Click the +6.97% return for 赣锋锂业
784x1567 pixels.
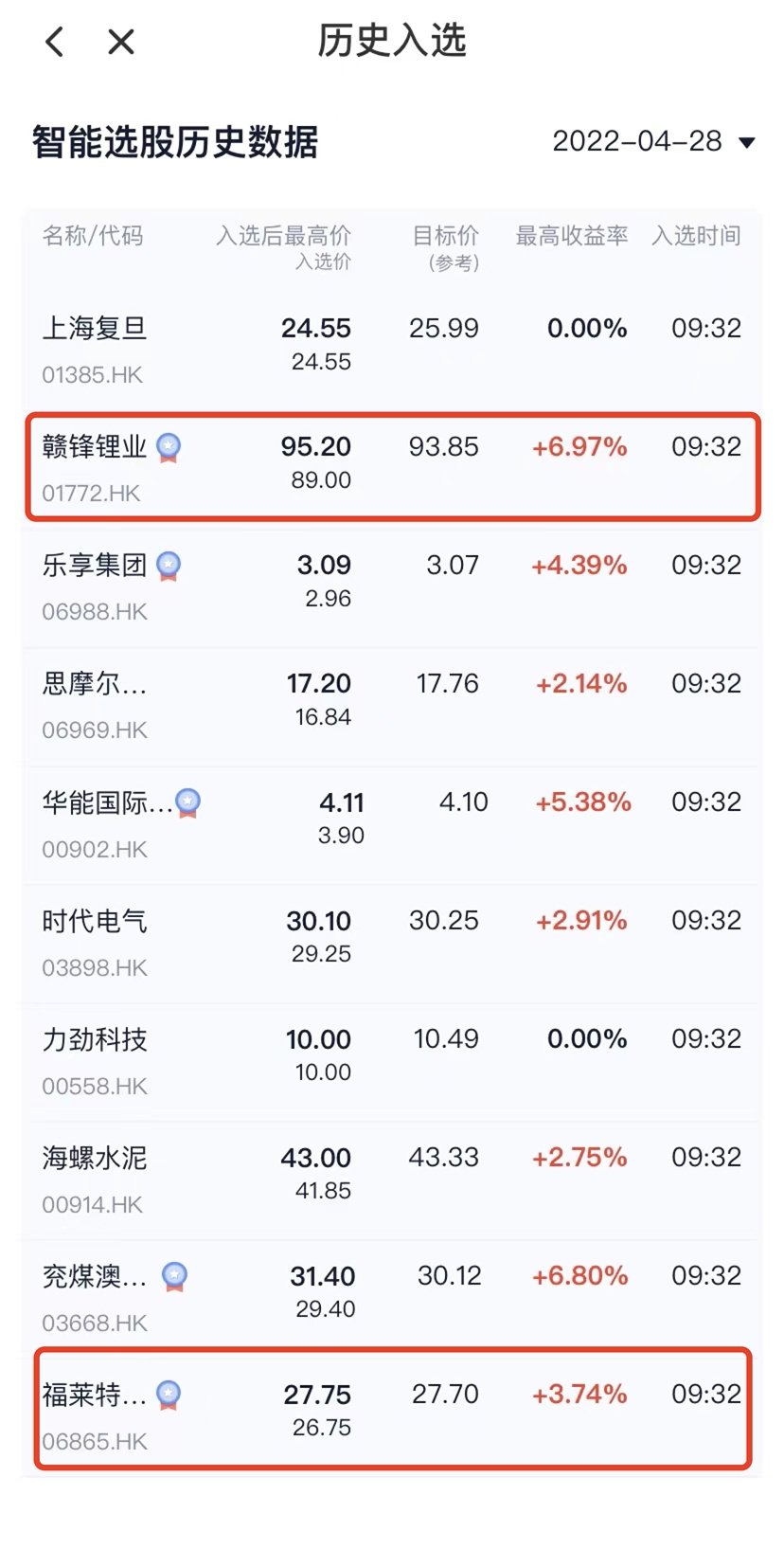click(x=579, y=447)
